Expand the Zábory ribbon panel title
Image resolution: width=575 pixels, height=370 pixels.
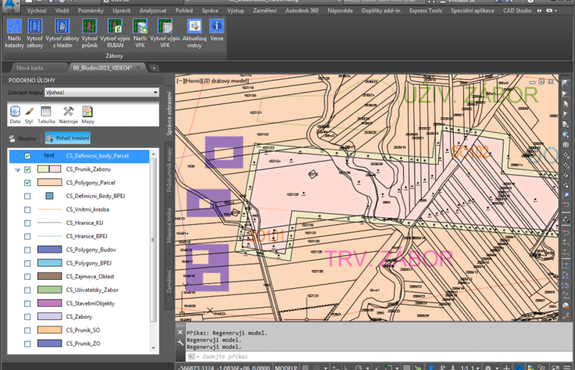coord(114,56)
